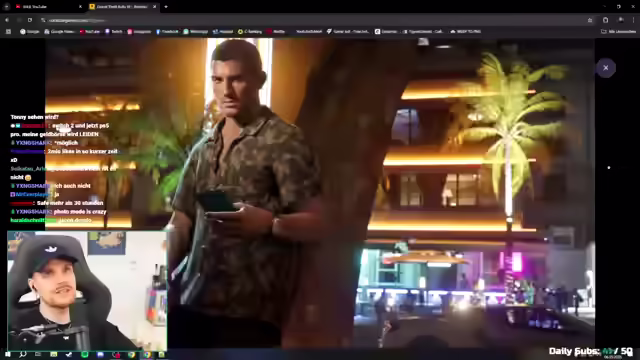Open the browser extensions icon

pos(605,20)
